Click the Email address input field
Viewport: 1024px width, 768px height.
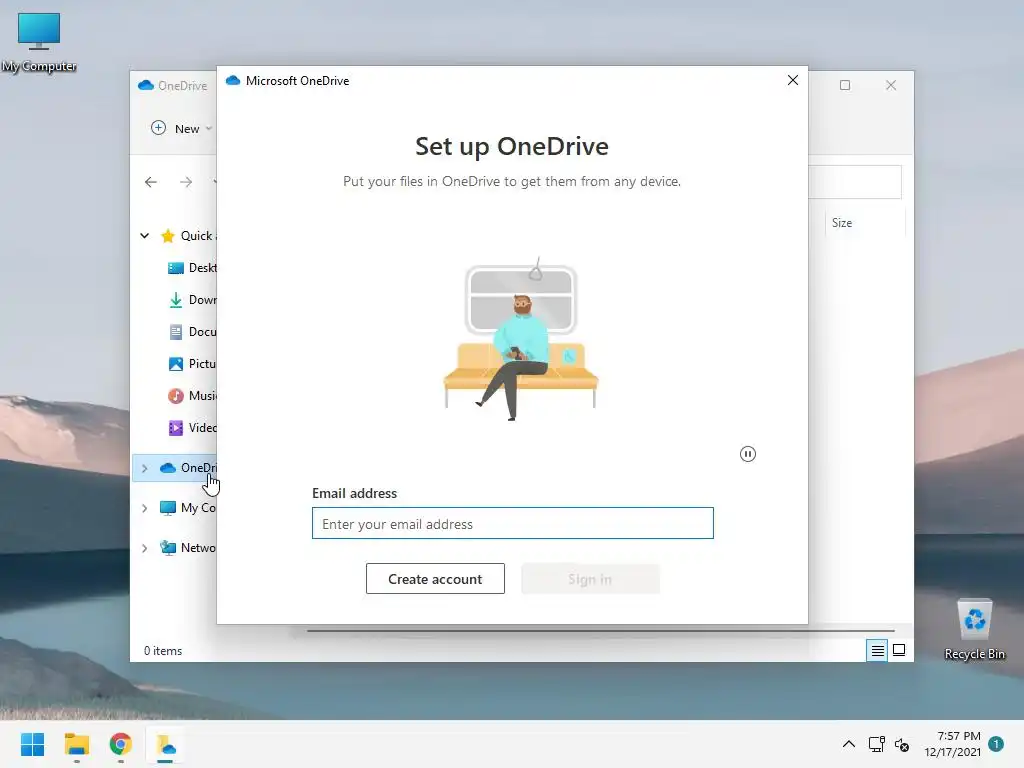pyautogui.click(x=513, y=523)
